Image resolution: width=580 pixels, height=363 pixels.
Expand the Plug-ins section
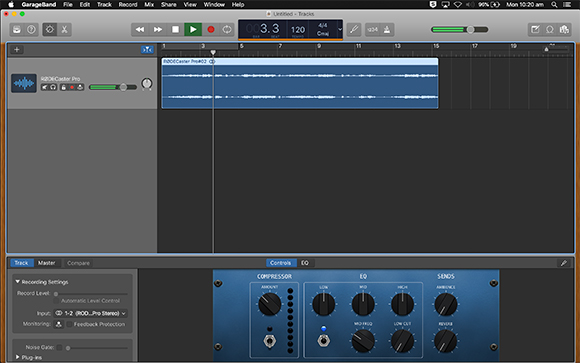point(17,357)
